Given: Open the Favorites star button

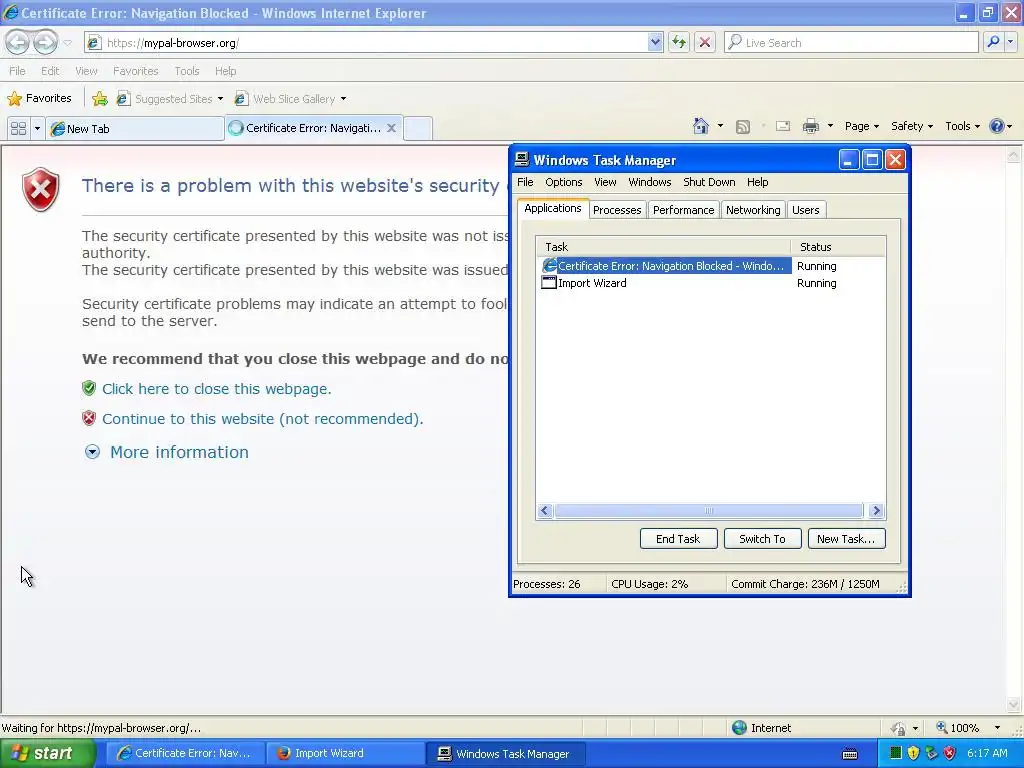Looking at the screenshot, I should click(x=39, y=99).
